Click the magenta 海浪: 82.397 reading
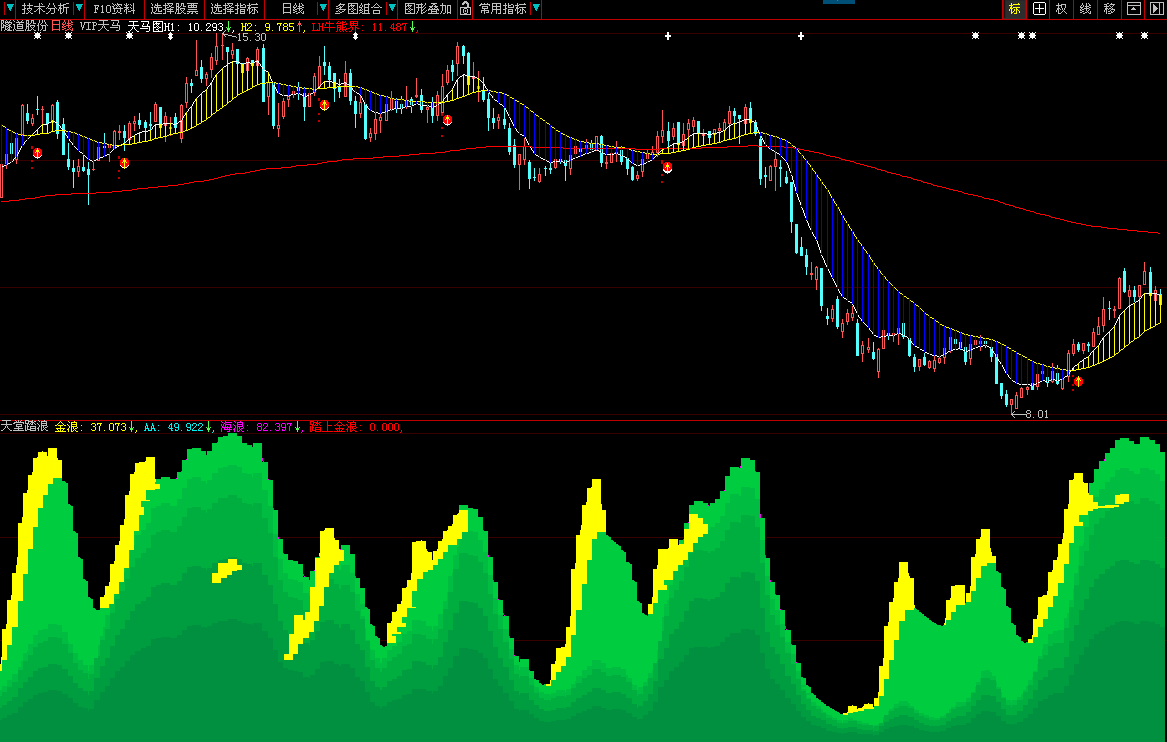This screenshot has width=1167, height=742. (256, 427)
